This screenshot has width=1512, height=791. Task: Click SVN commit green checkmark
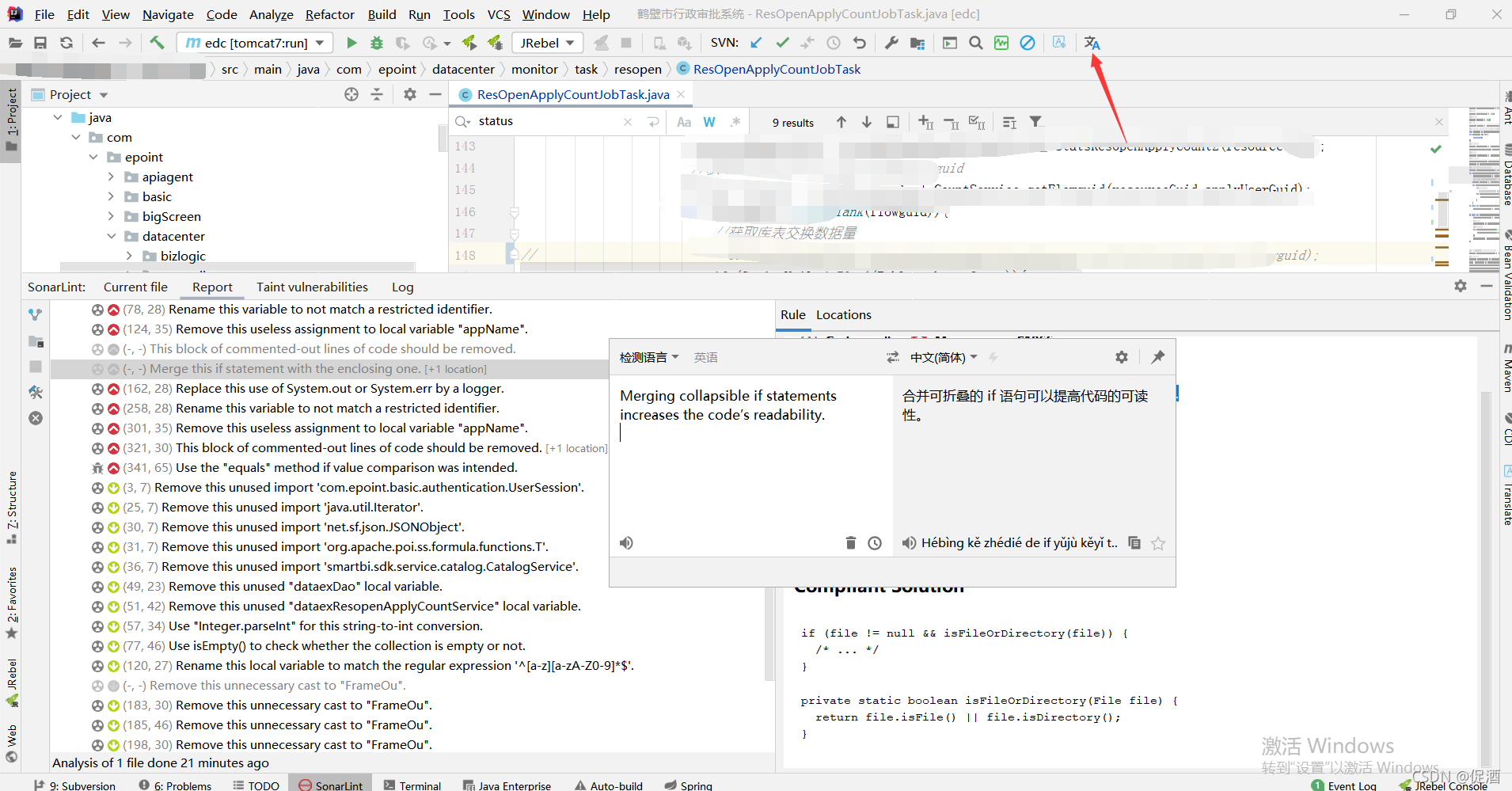click(782, 43)
